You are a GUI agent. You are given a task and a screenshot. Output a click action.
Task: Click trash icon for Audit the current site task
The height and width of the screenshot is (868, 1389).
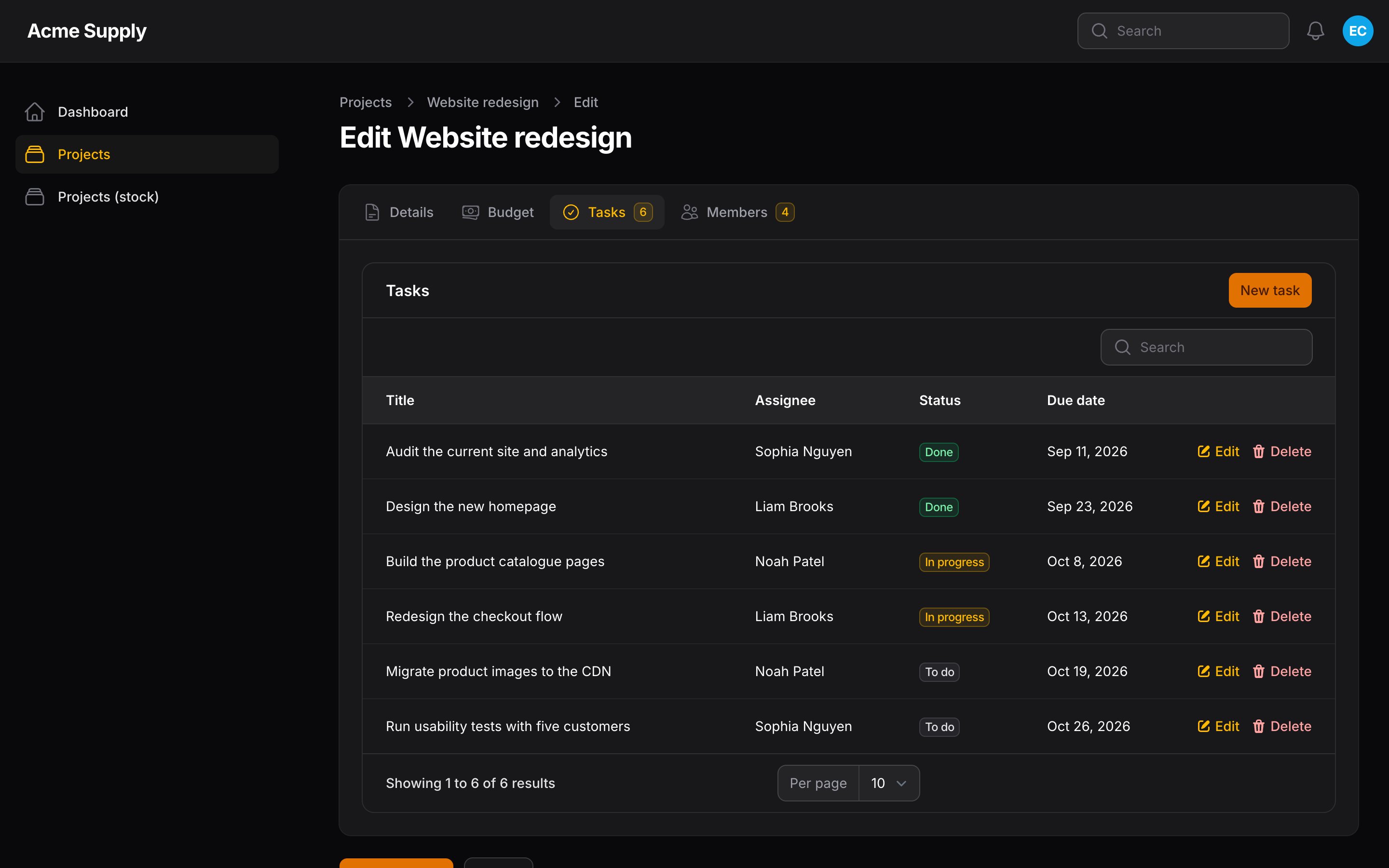pos(1259,452)
